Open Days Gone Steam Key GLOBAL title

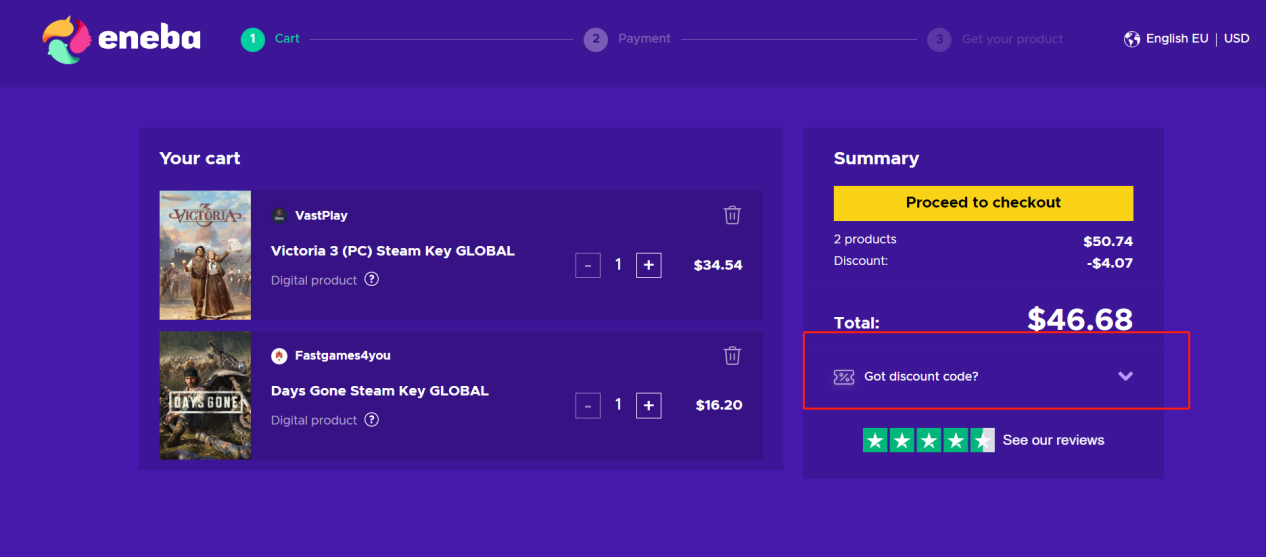[380, 391]
